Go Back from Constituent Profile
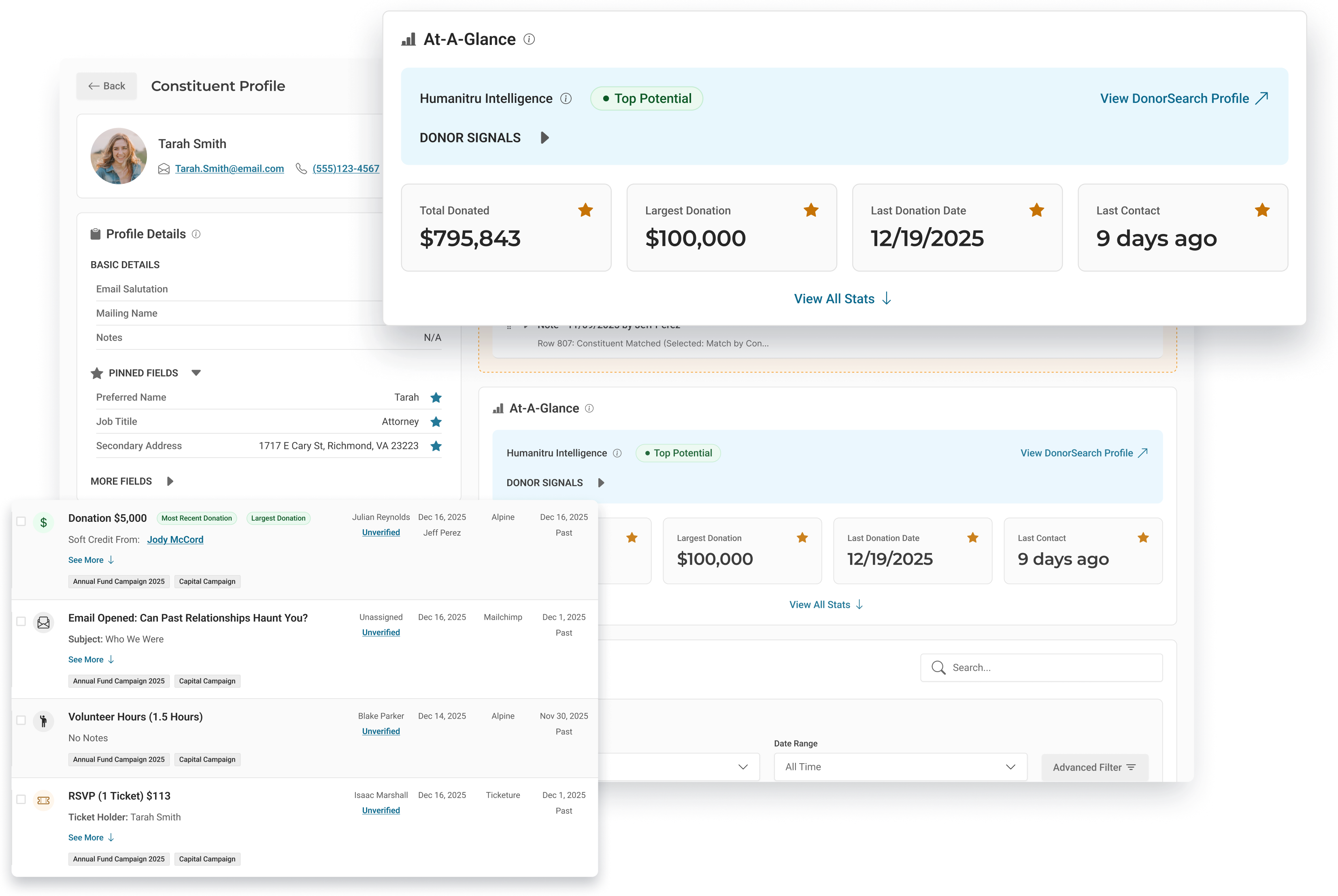Screen dimensions: 1338x896 [x=107, y=86]
